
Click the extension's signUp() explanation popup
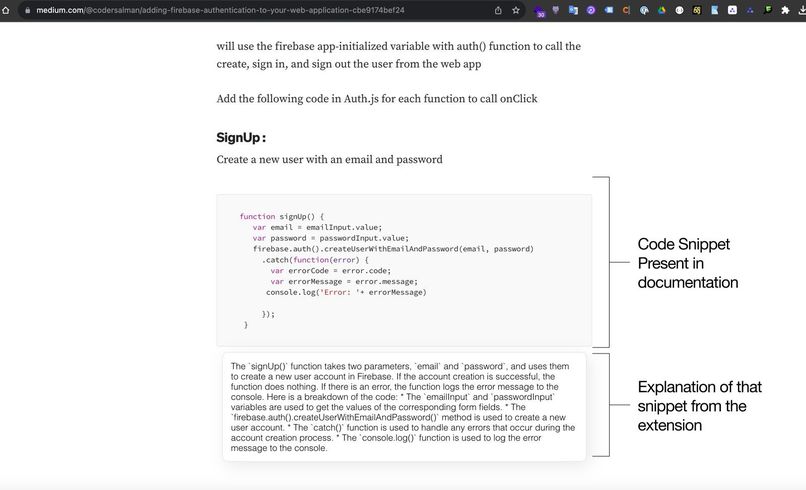404,407
